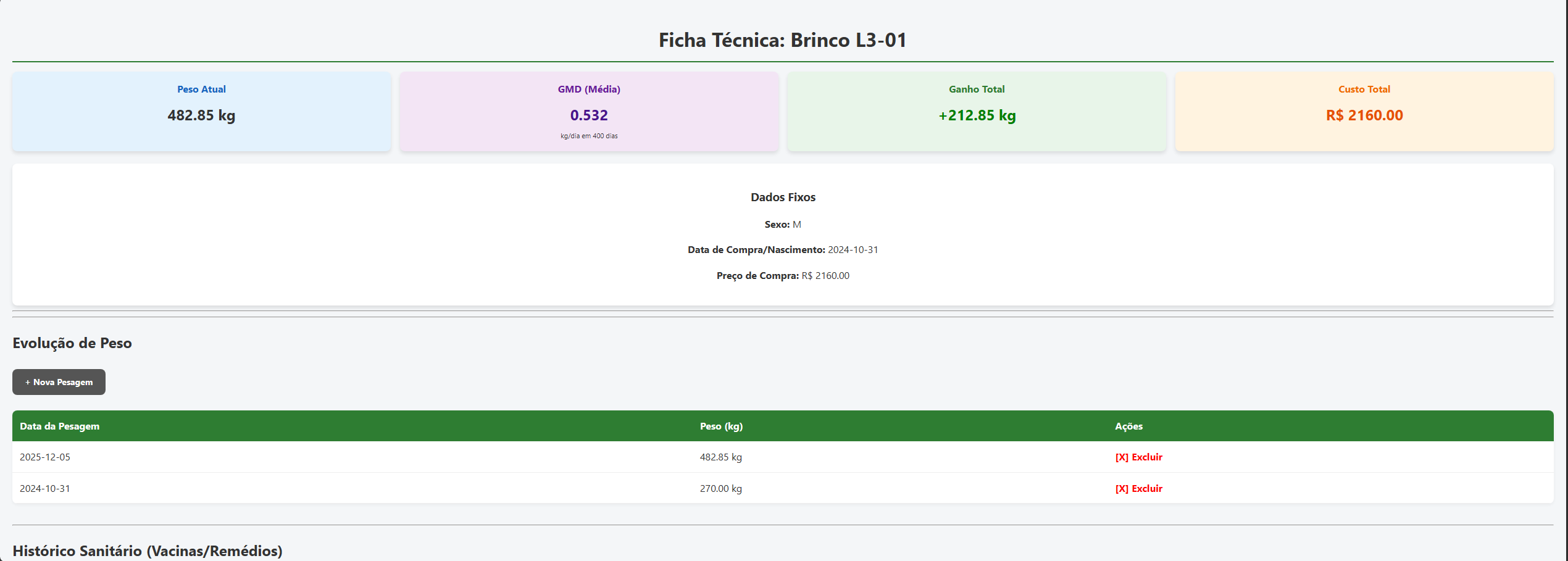
Task: Click [X] Excluir on the 2025-12-05 weighing
Action: 1138,457
